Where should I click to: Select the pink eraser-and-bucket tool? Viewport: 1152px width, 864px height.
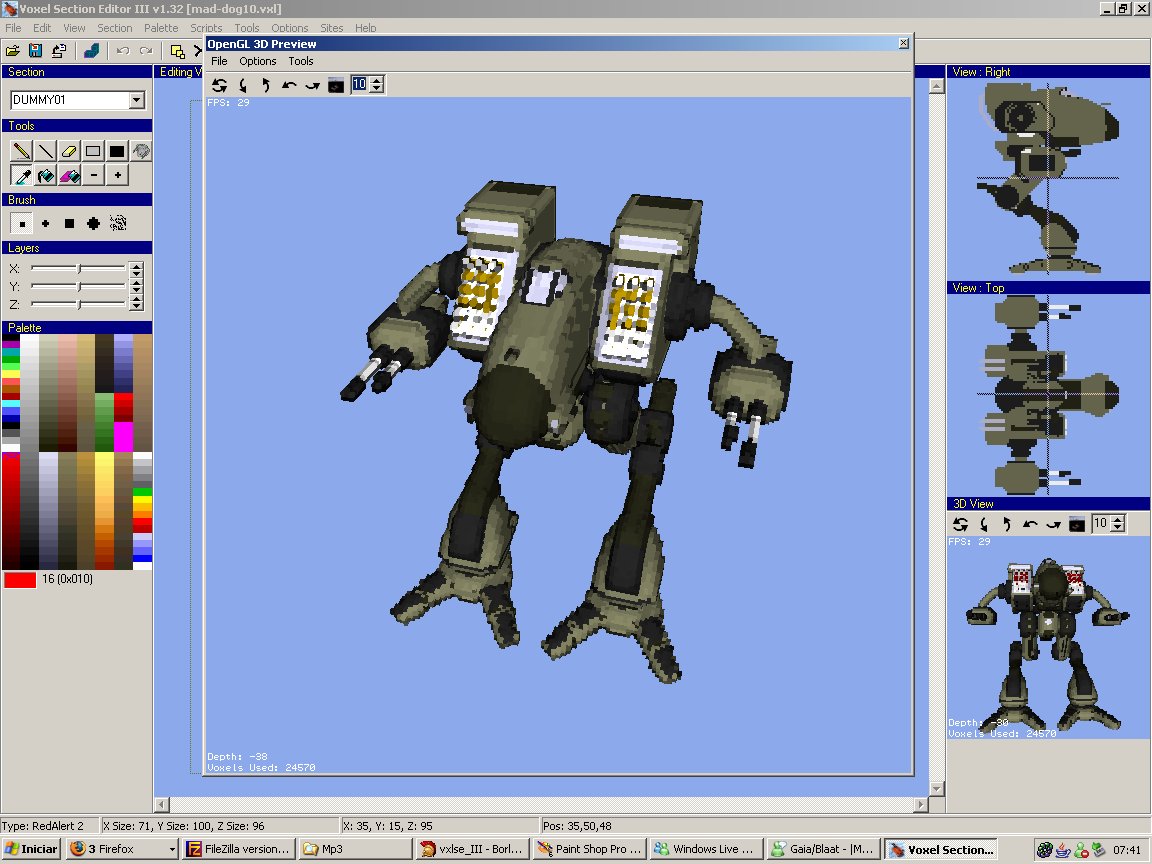69,176
